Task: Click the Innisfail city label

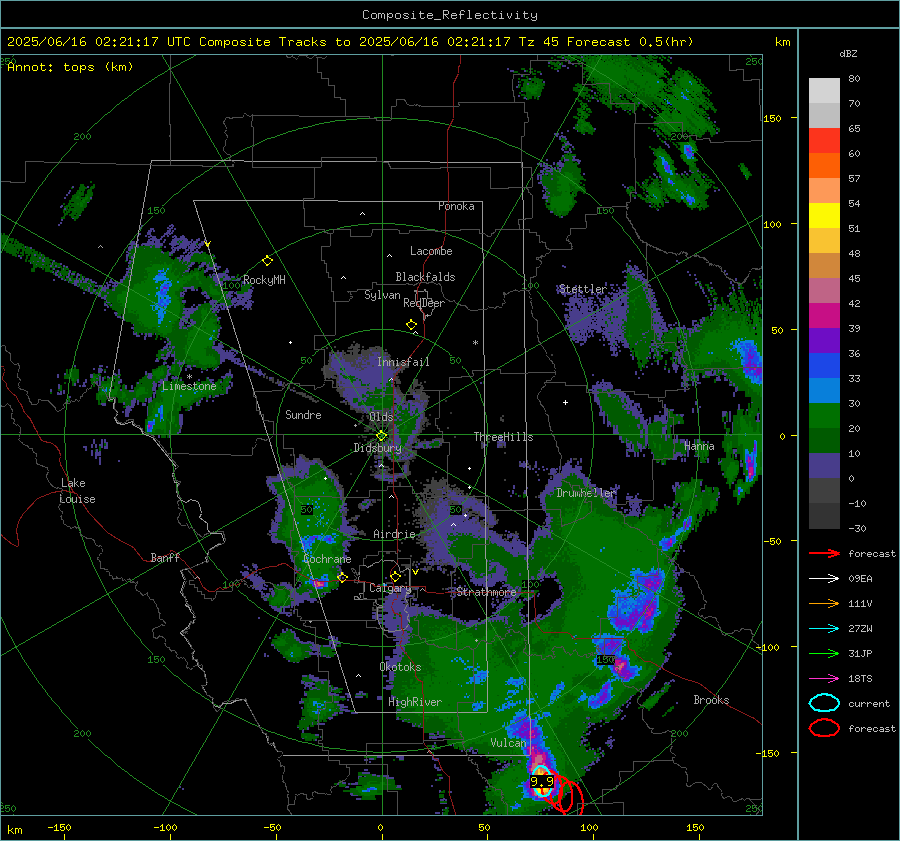Action: [403, 362]
